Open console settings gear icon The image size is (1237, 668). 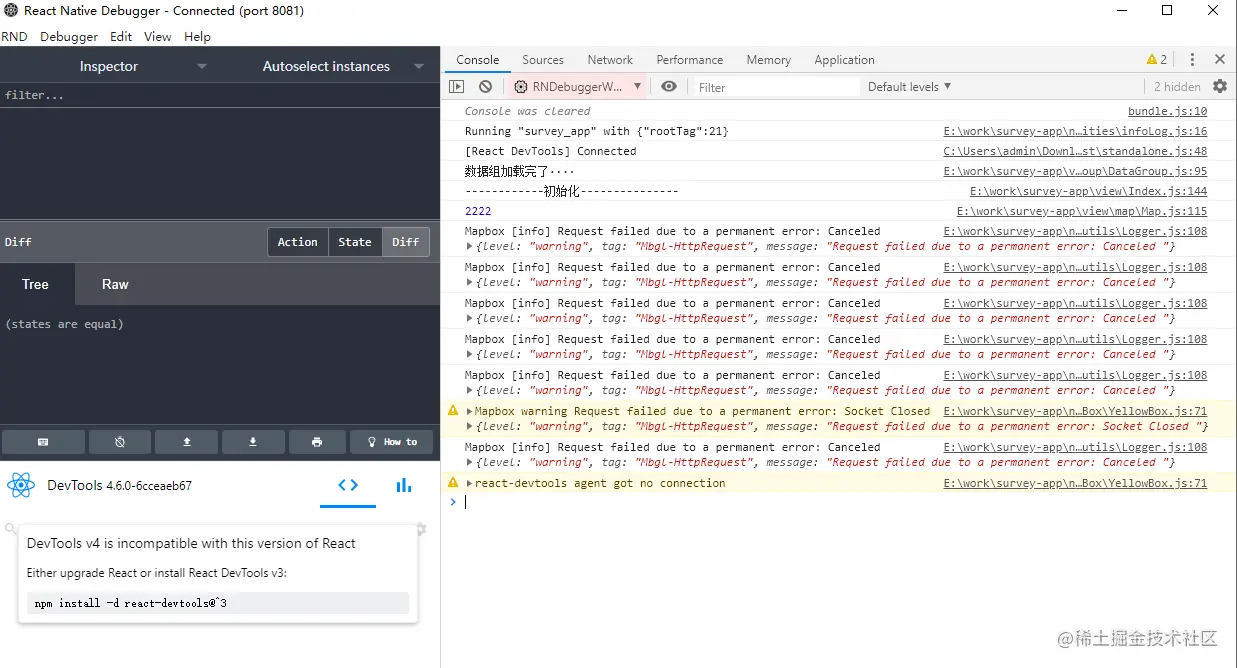tap(1220, 87)
